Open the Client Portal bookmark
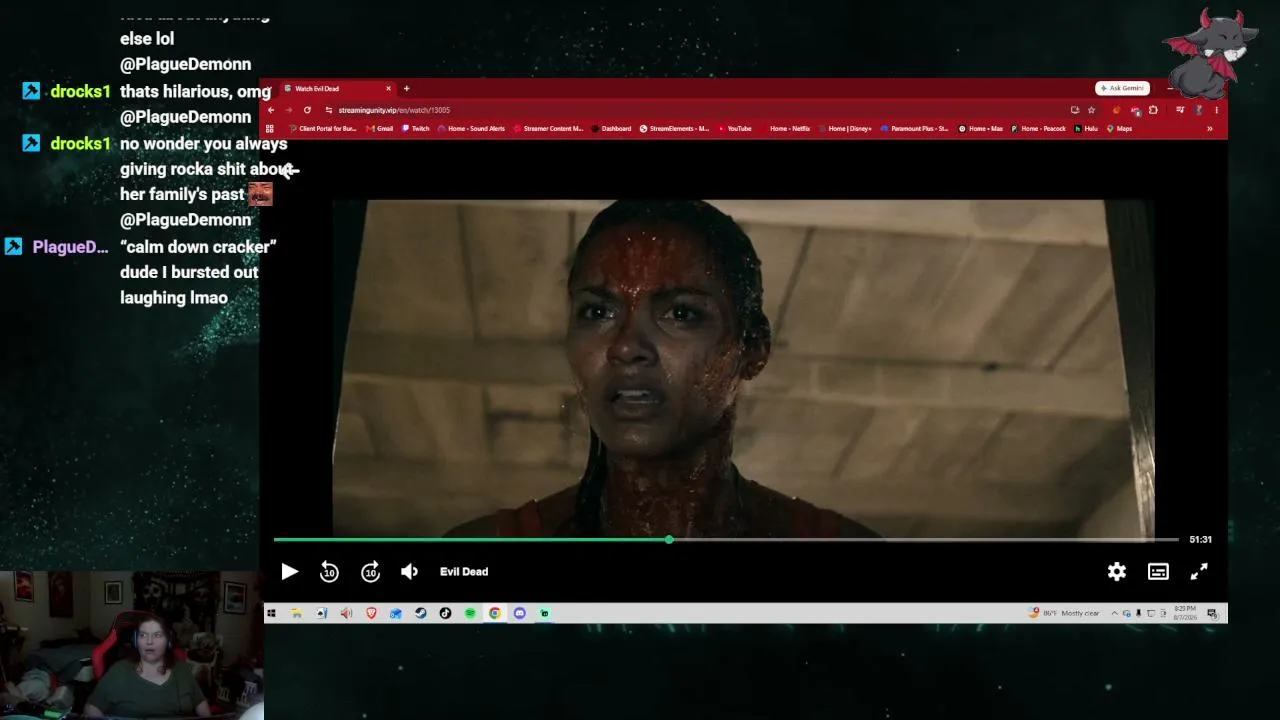Viewport: 1280px width, 720px height. coord(322,129)
